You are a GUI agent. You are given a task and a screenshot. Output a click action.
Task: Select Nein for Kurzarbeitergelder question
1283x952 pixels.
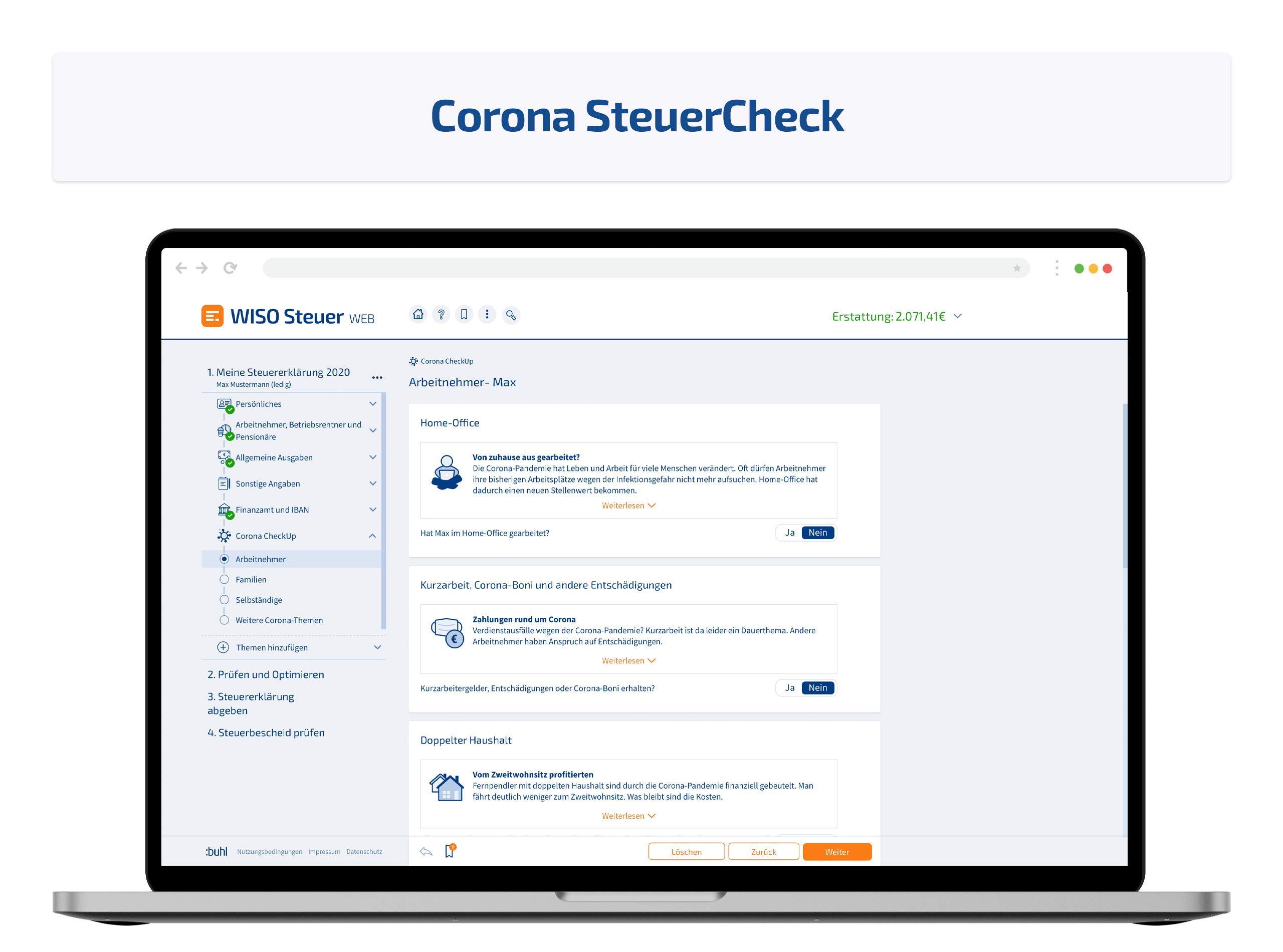[817, 687]
